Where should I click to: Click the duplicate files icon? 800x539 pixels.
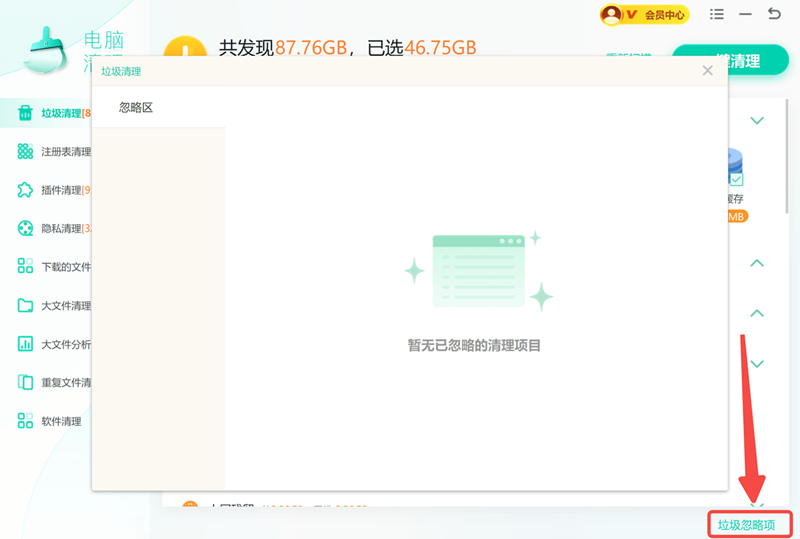25,382
